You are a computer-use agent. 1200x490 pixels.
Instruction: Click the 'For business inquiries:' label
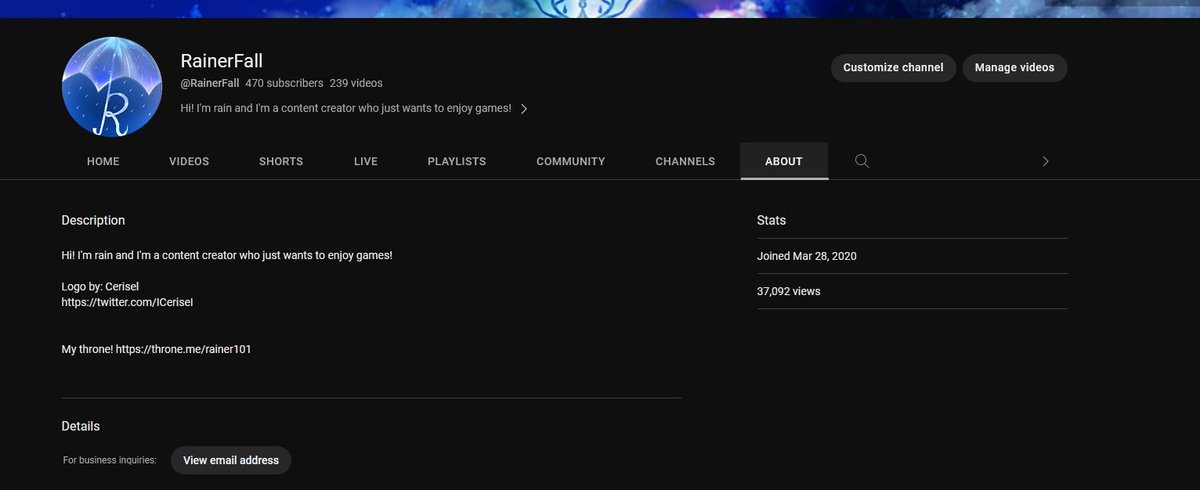[x=110, y=460]
